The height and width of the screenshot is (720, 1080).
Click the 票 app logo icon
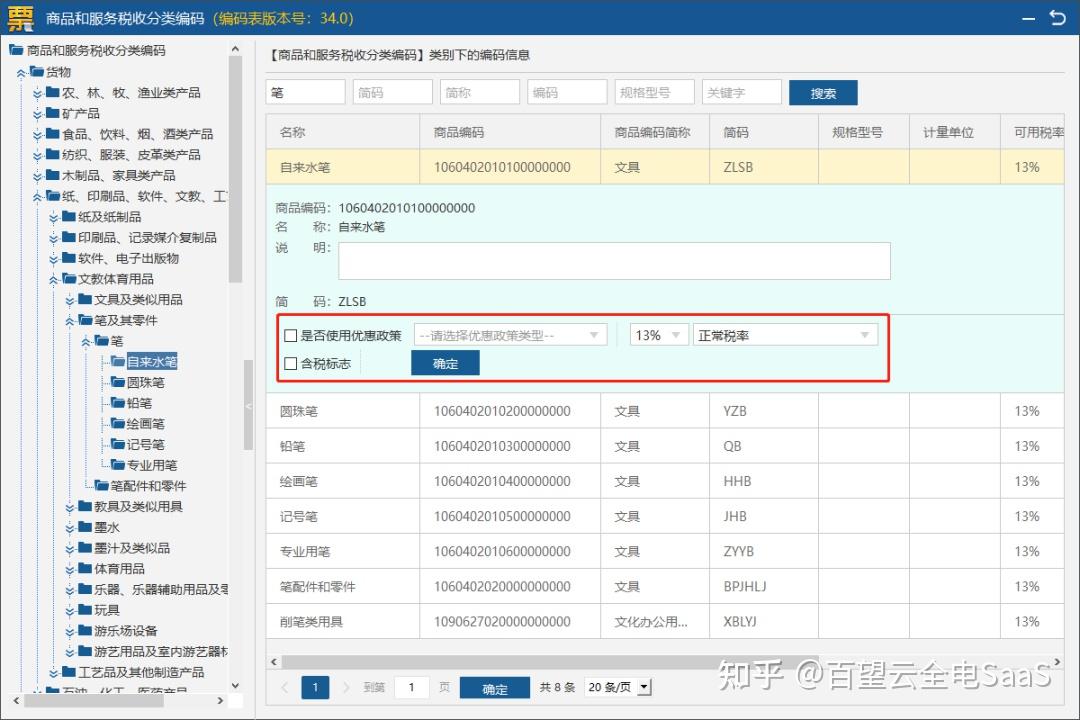click(20, 18)
